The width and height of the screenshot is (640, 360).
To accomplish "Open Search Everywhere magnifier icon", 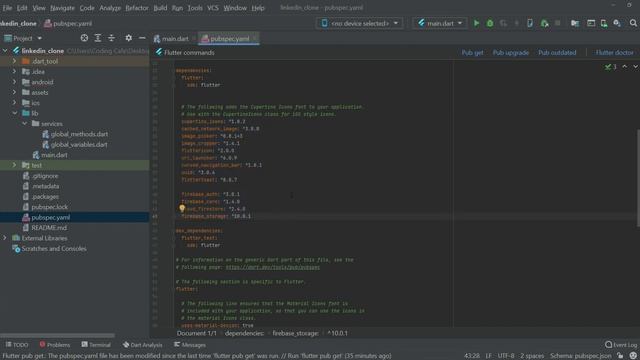I will click(x=633, y=23).
